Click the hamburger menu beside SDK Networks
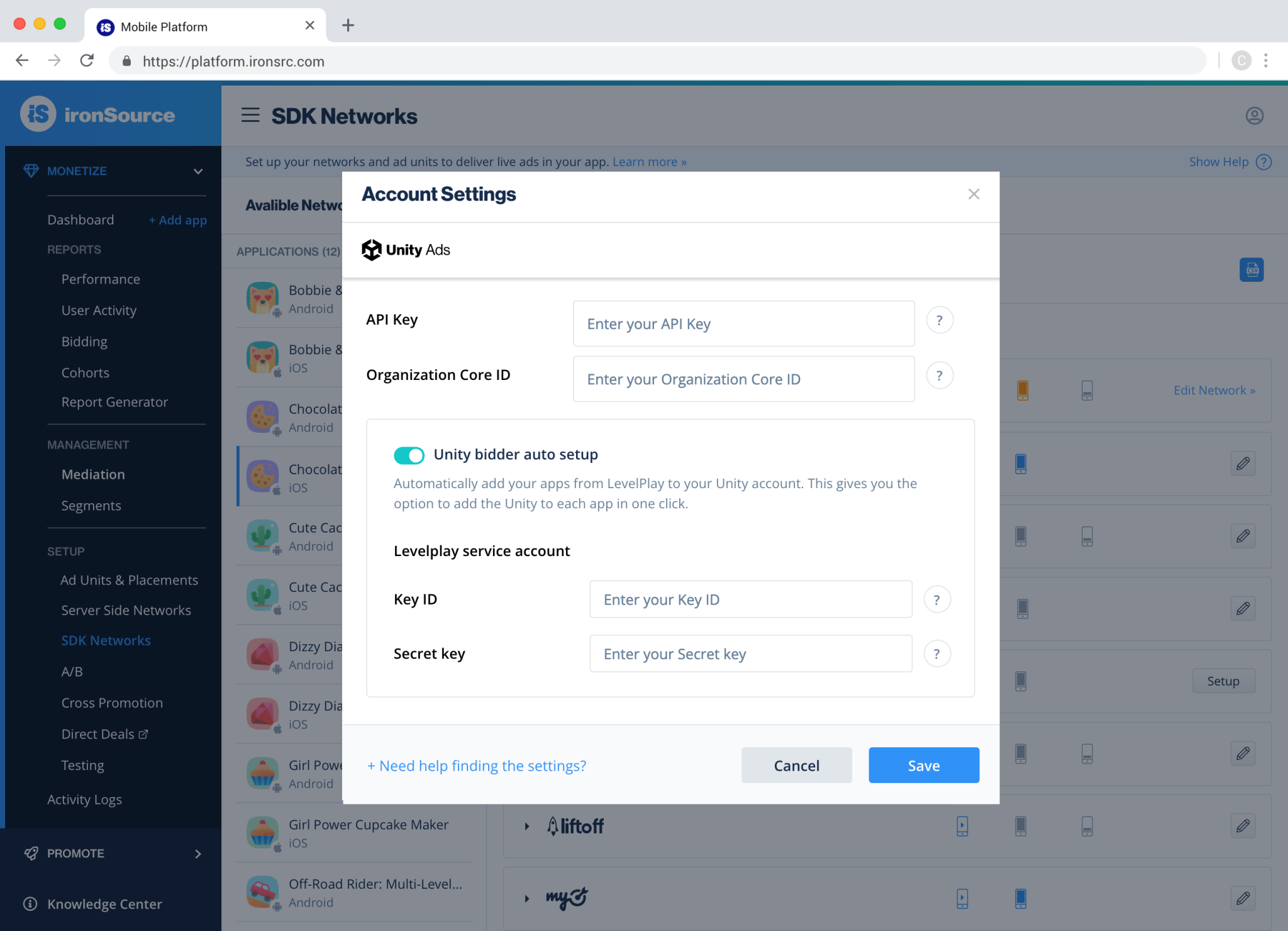 tap(250, 116)
